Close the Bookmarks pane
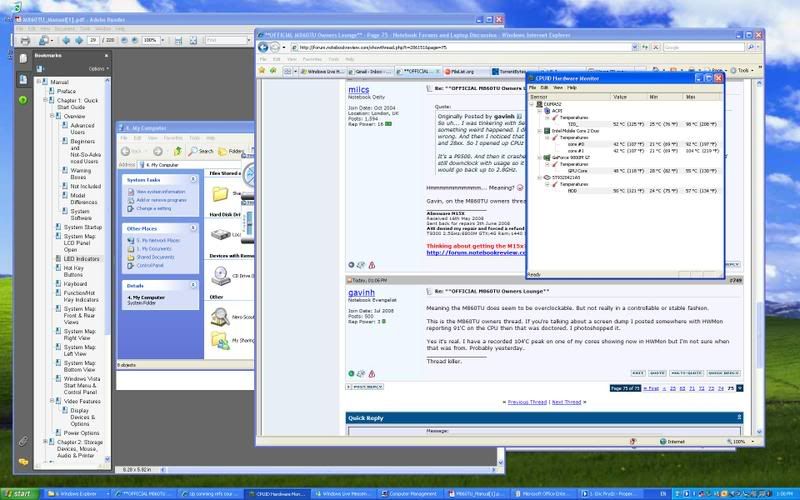Image resolution: width=800 pixels, height=500 pixels. pos(106,56)
